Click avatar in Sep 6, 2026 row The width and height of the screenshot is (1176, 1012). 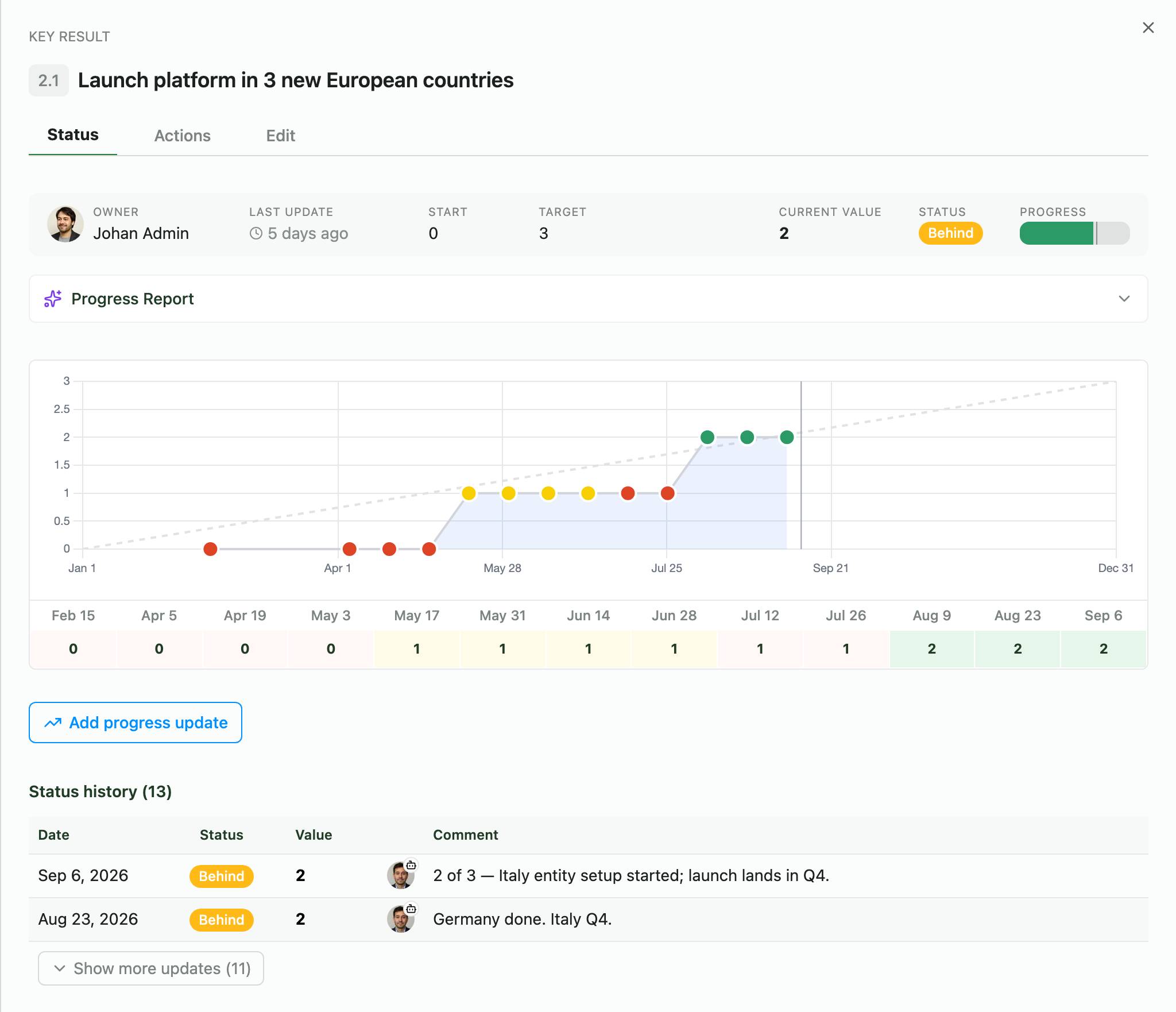point(401,875)
